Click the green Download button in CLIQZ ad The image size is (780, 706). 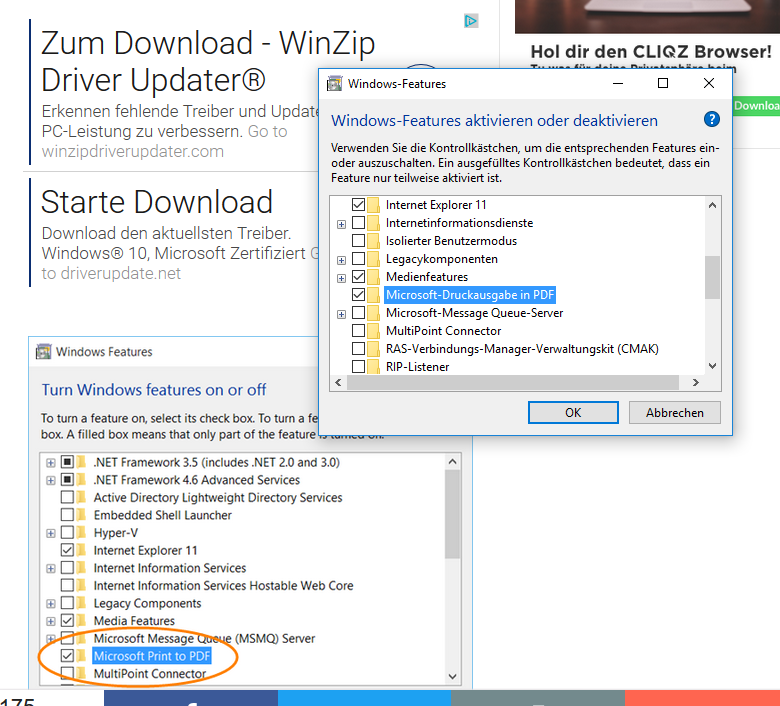click(757, 105)
